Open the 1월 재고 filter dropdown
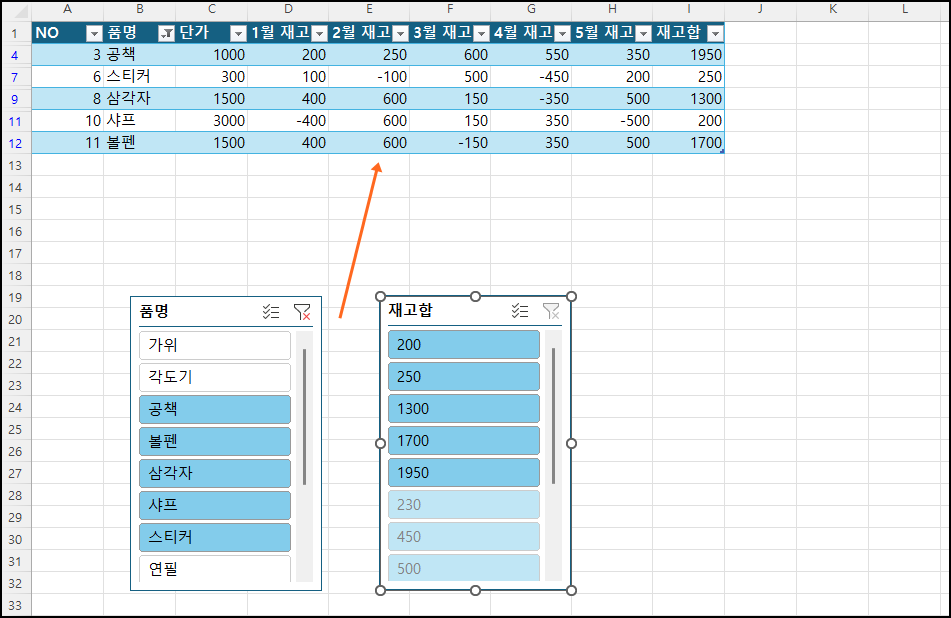Screen dimensions: 951x618 320,33
